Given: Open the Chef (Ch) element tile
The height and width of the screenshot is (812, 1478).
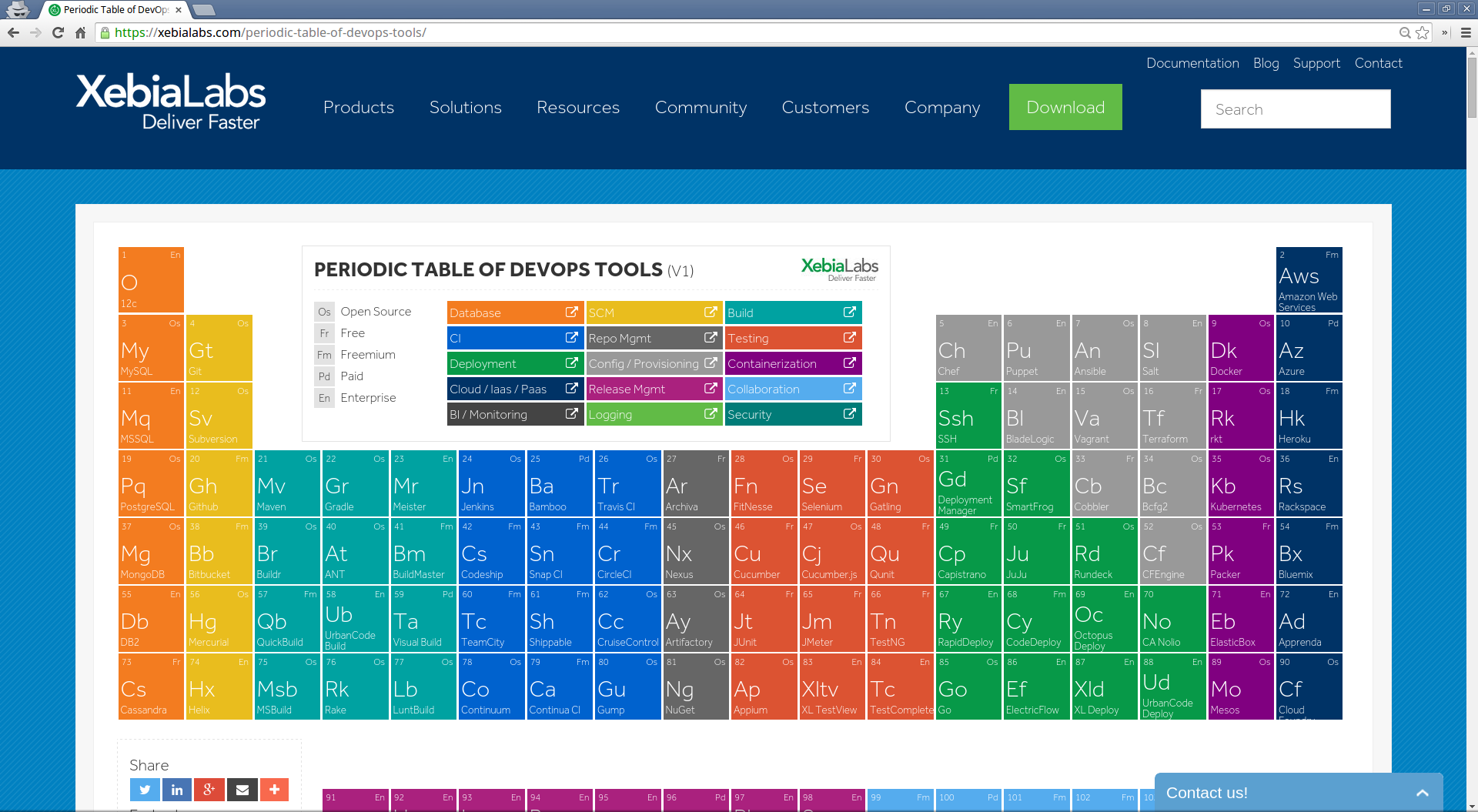Looking at the screenshot, I should (x=968, y=347).
